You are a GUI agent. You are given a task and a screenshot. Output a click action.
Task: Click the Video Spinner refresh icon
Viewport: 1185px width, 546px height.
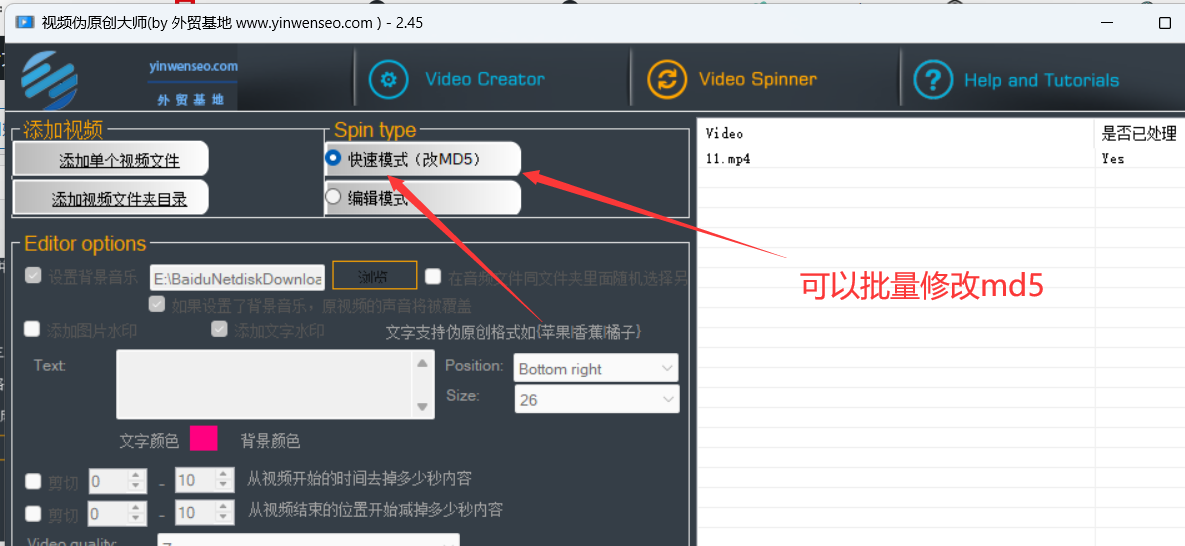[x=667, y=79]
